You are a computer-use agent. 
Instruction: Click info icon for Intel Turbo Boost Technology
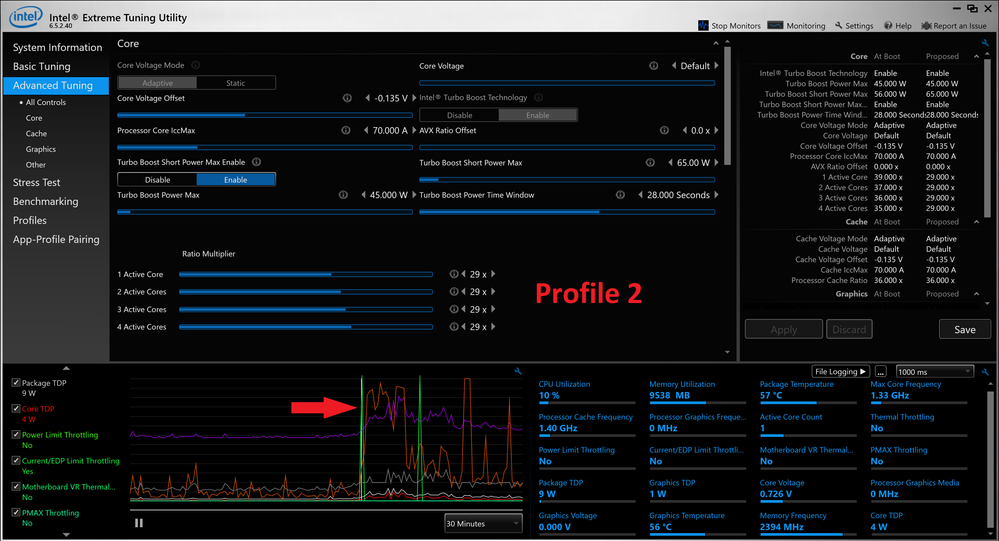(x=538, y=97)
